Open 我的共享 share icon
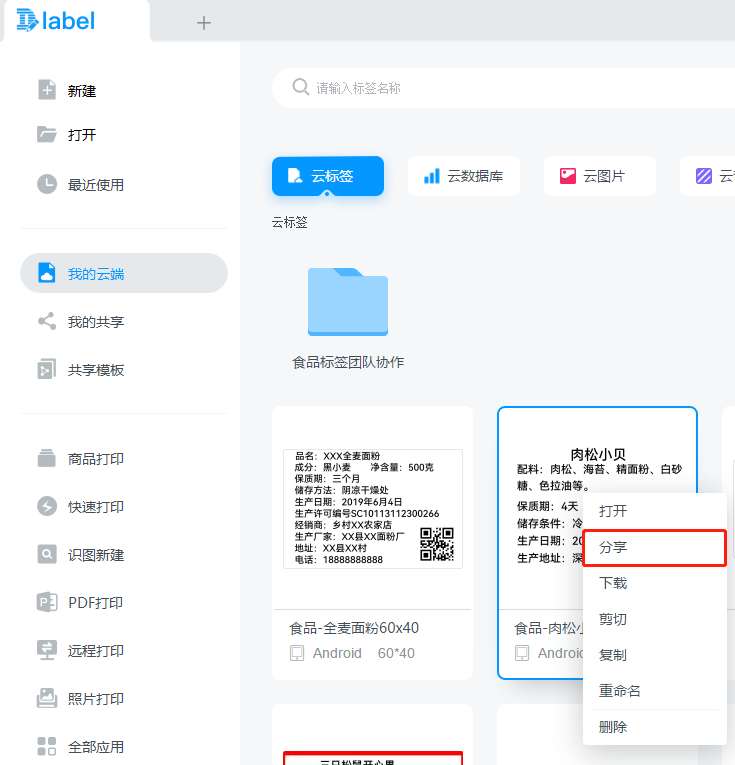 point(47,322)
